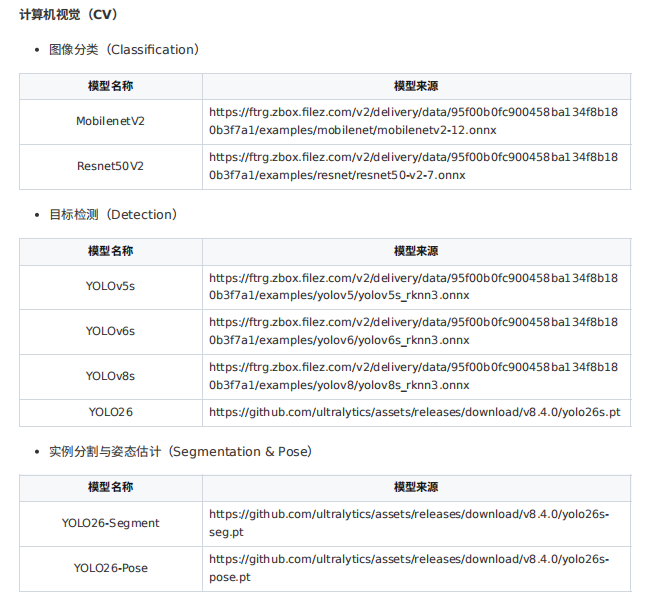The width and height of the screenshot is (645, 600).
Task: Select the 实例分割与姿态估计 (Segmentation & Pose) bullet text
Action: (x=180, y=452)
